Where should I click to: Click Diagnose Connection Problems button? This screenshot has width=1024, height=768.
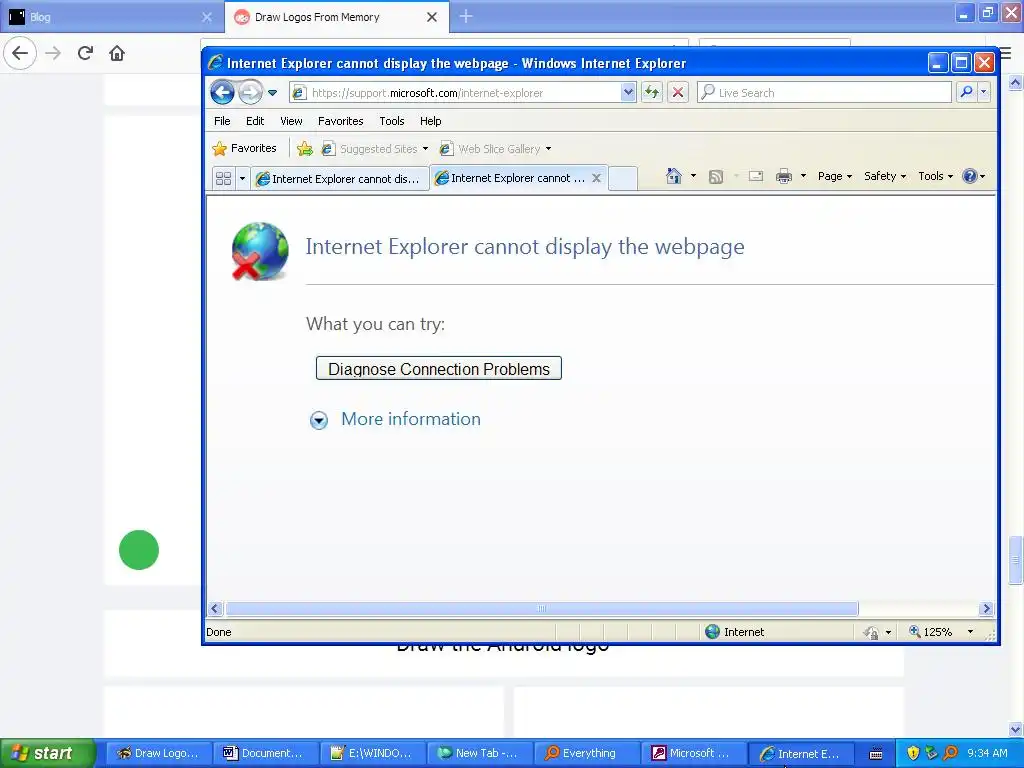[x=439, y=368]
